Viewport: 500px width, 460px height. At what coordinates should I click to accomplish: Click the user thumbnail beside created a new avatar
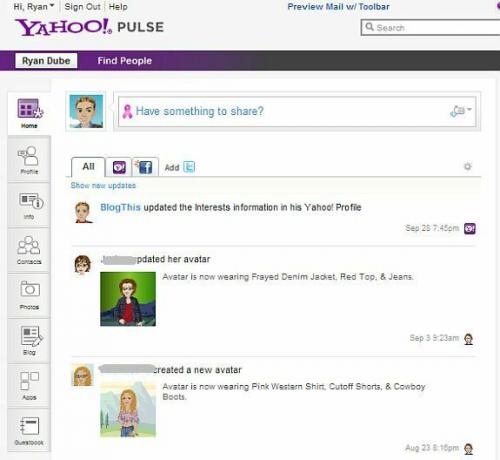83,375
